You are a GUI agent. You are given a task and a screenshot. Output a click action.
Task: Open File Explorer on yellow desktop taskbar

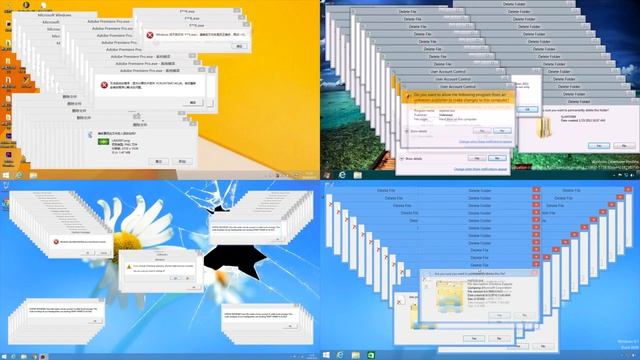[33, 176]
